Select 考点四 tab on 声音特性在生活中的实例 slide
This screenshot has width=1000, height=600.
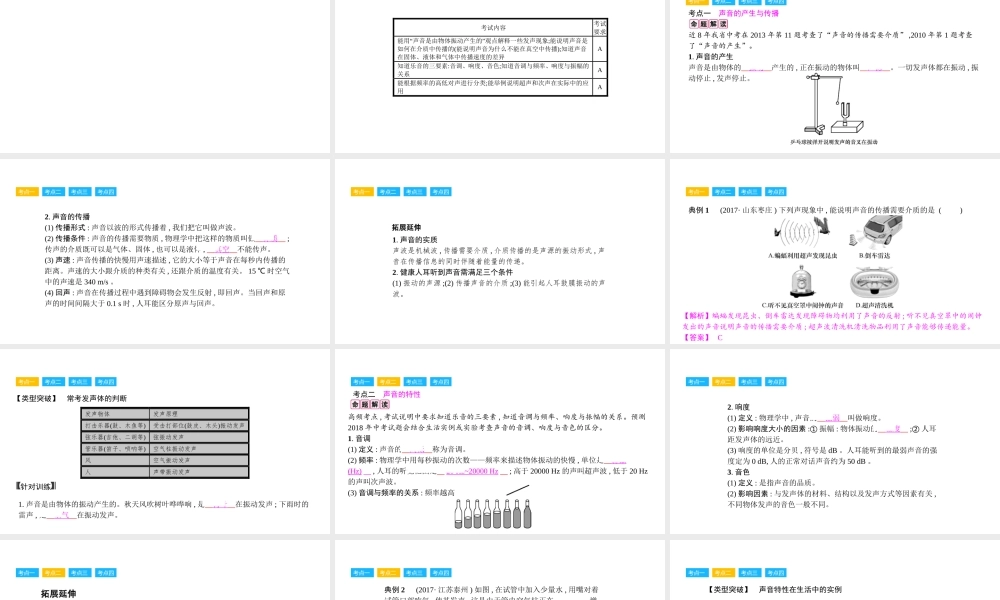[775, 573]
